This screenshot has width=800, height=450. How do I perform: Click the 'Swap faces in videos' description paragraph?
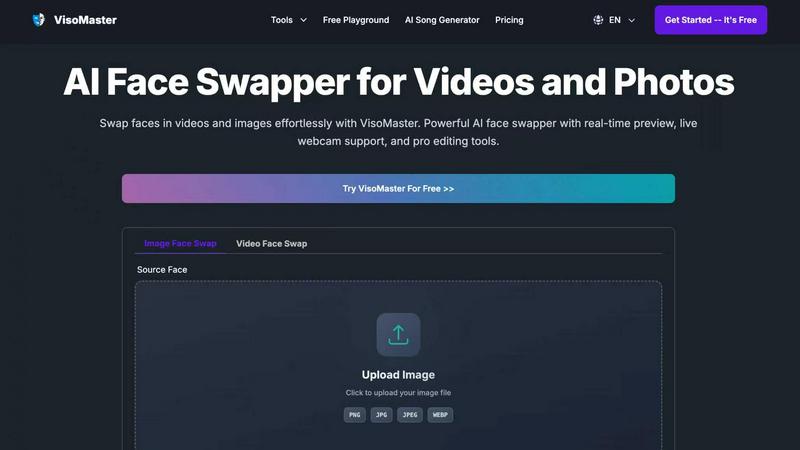point(398,132)
